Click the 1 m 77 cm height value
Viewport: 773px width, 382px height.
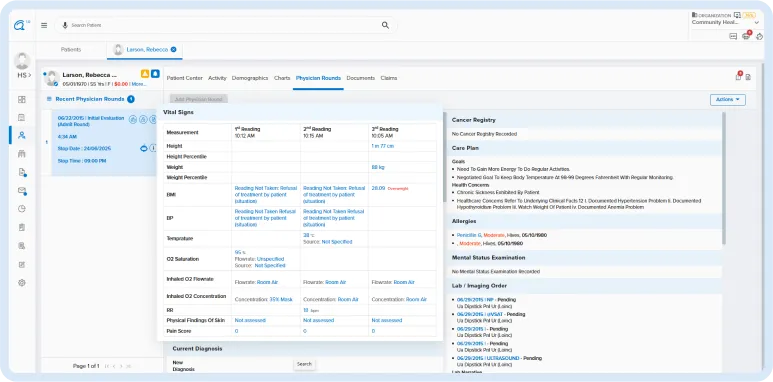coord(383,146)
